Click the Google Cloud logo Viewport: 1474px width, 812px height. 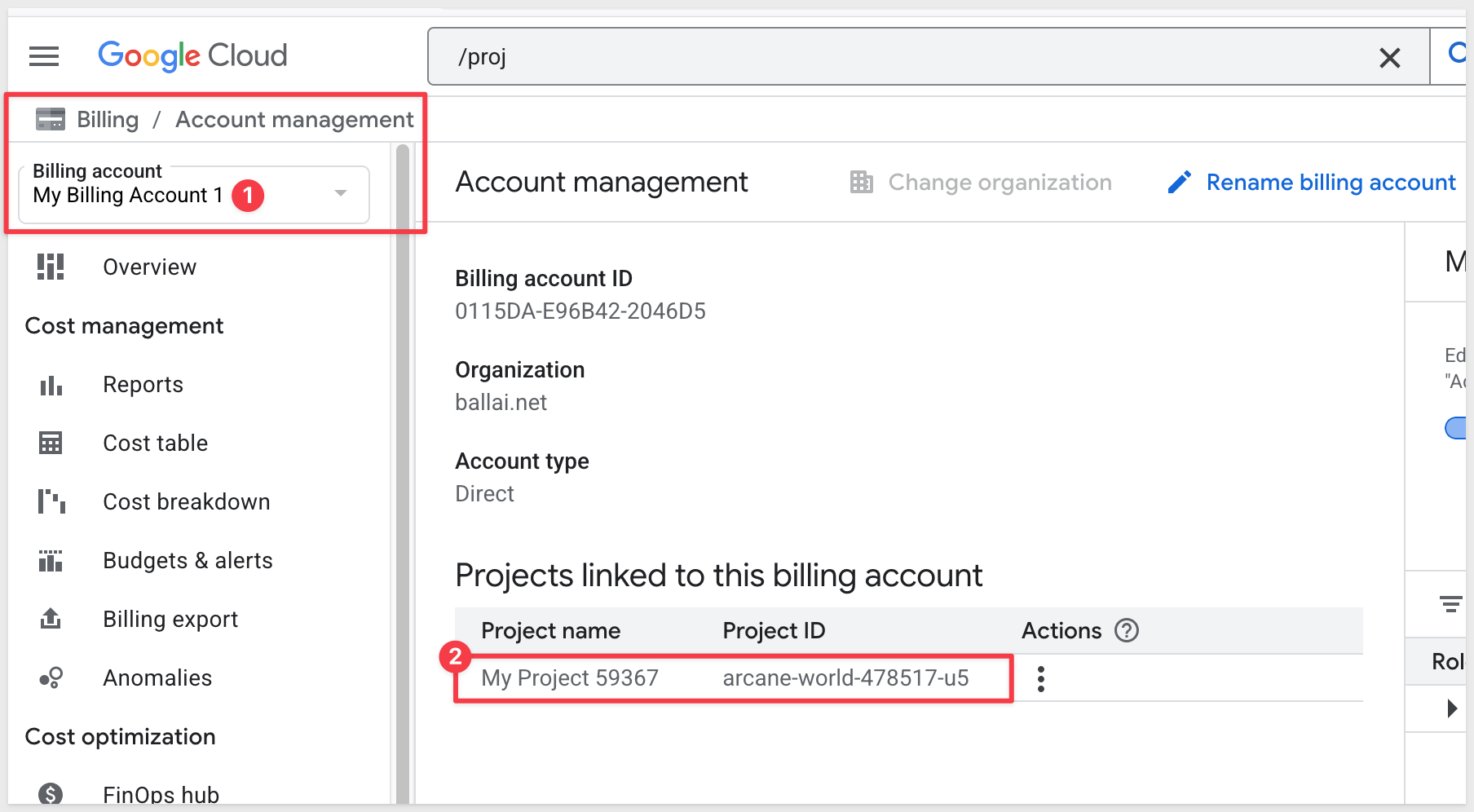click(x=192, y=55)
